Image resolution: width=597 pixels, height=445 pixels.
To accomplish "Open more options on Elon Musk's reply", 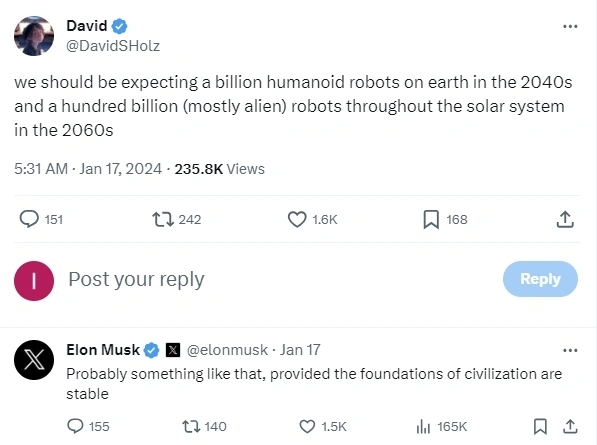I will pos(570,350).
